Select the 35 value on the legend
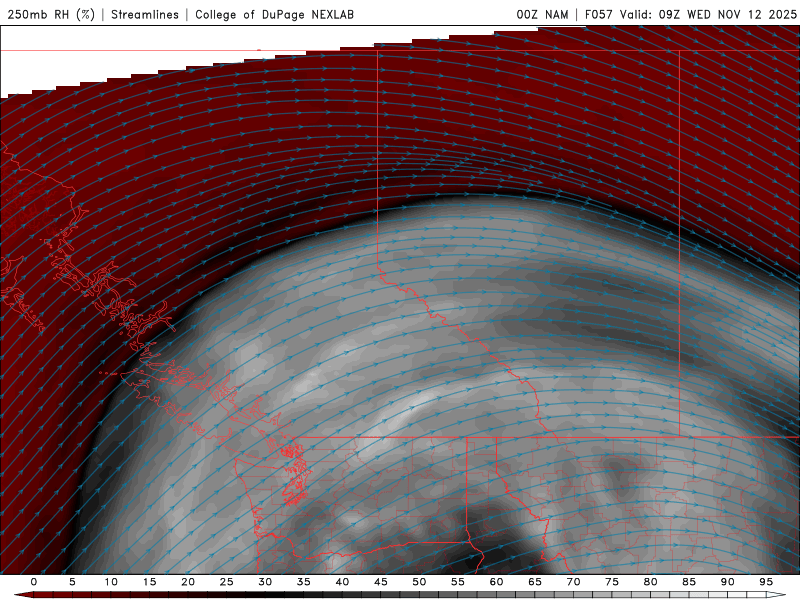 pos(304,582)
